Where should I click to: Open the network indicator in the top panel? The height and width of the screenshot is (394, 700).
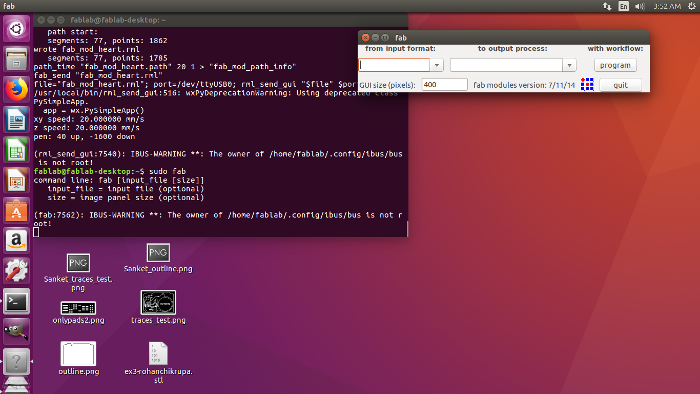pos(607,6)
